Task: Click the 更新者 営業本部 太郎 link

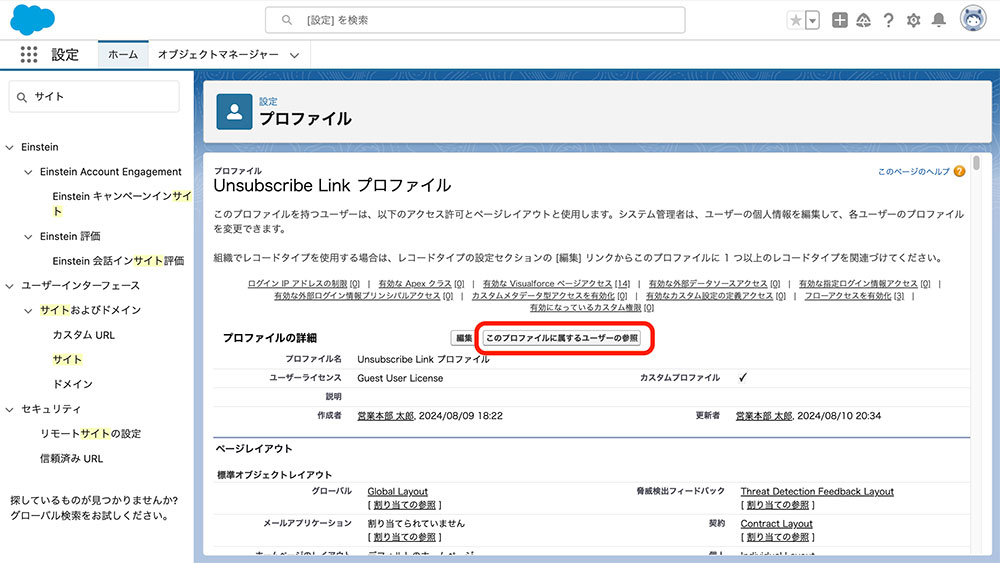Action: [x=763, y=416]
